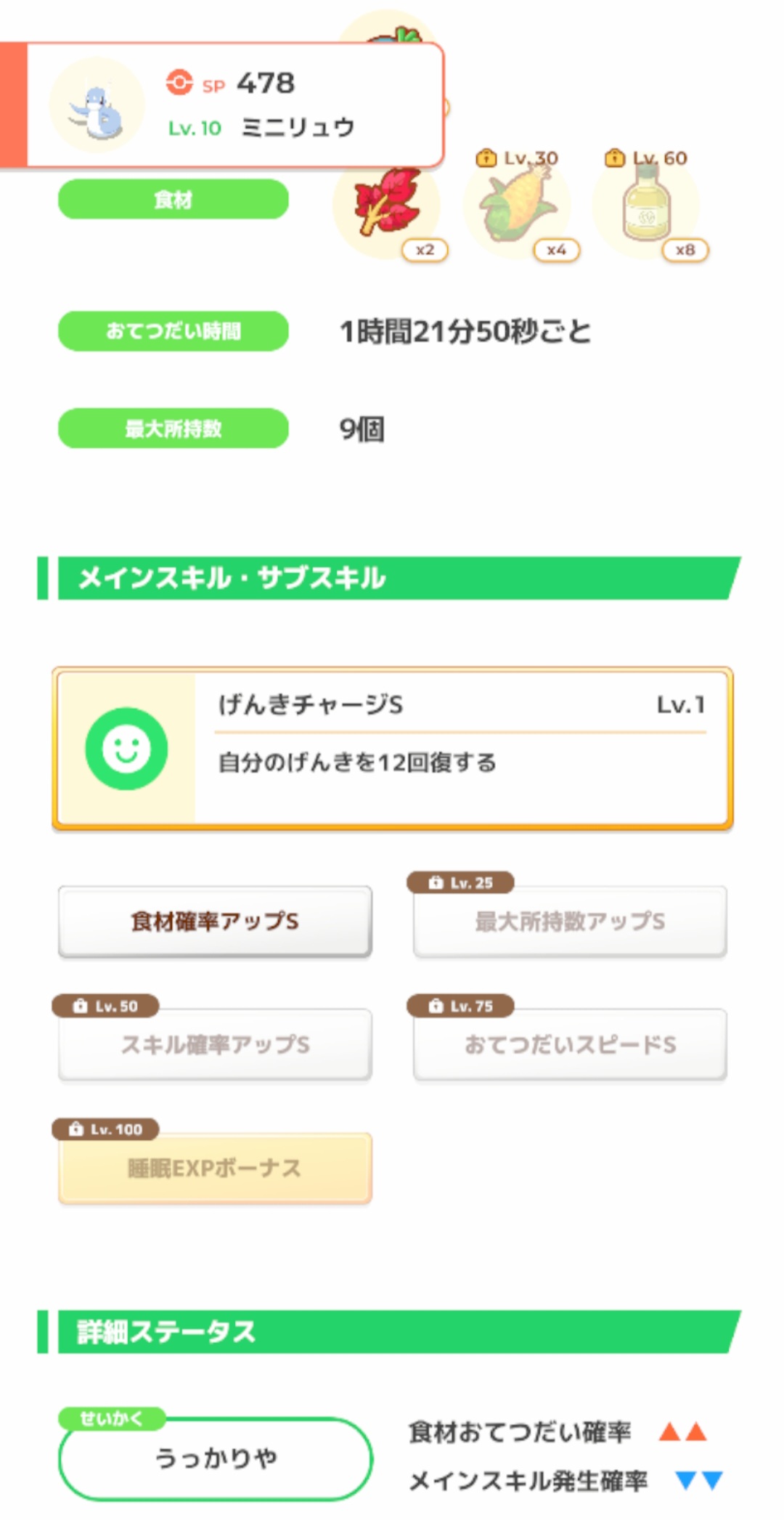Open the 食材確率アップS sub skill

point(215,922)
